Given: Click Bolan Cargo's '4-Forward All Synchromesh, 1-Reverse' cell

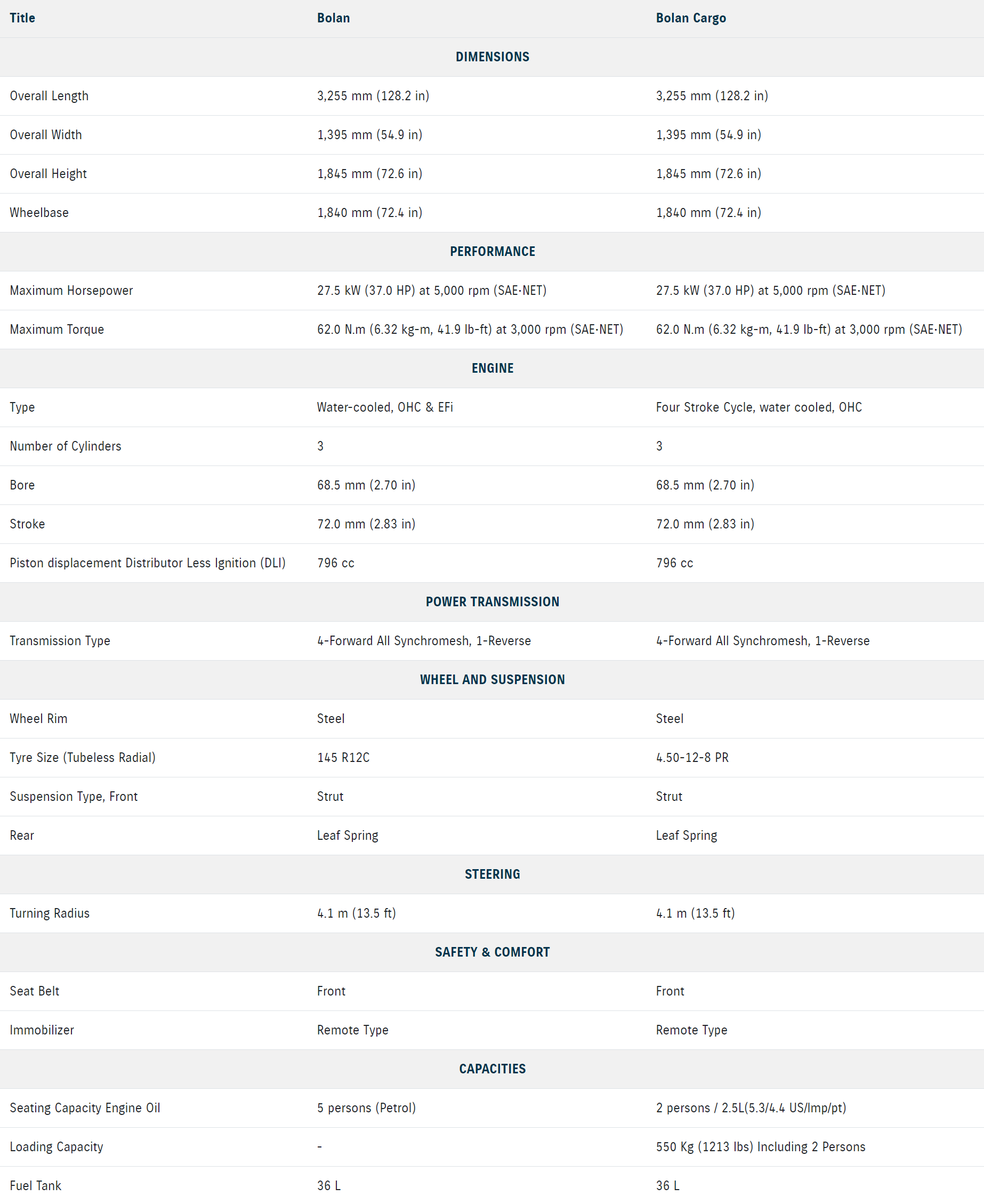Looking at the screenshot, I should 762,640.
